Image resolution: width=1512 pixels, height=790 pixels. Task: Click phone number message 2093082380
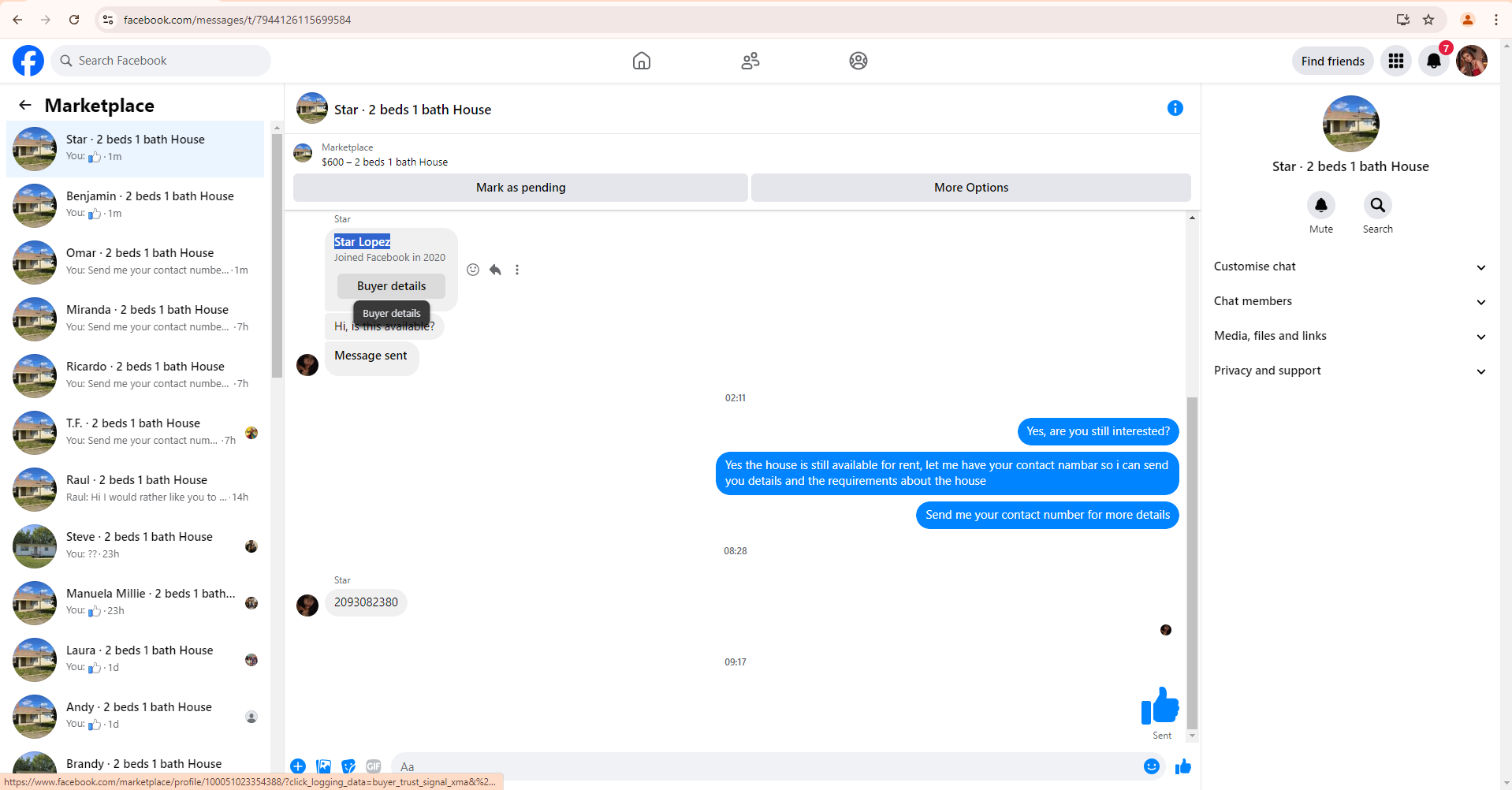366,602
